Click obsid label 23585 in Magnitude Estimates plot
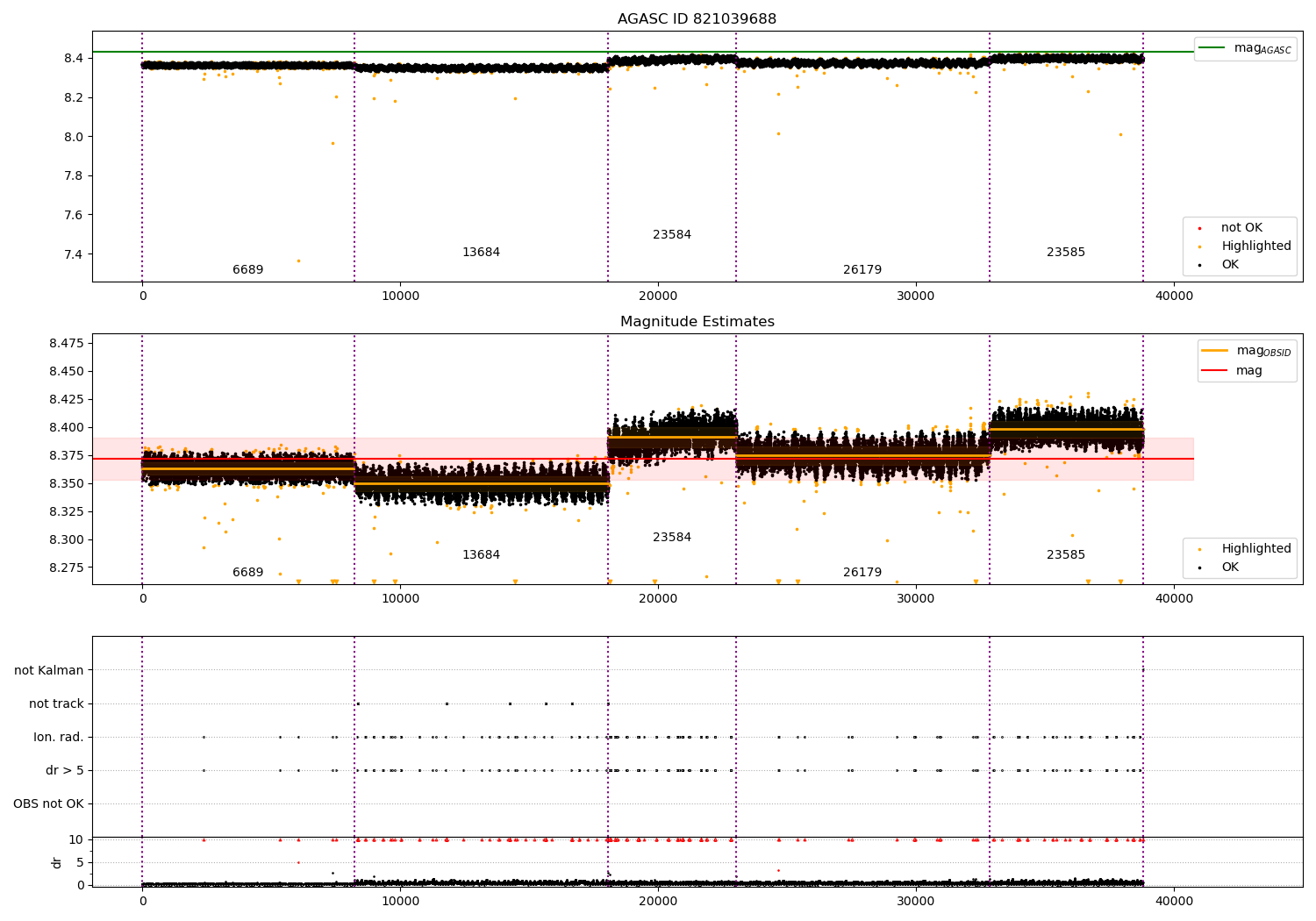 pyautogui.click(x=1066, y=555)
